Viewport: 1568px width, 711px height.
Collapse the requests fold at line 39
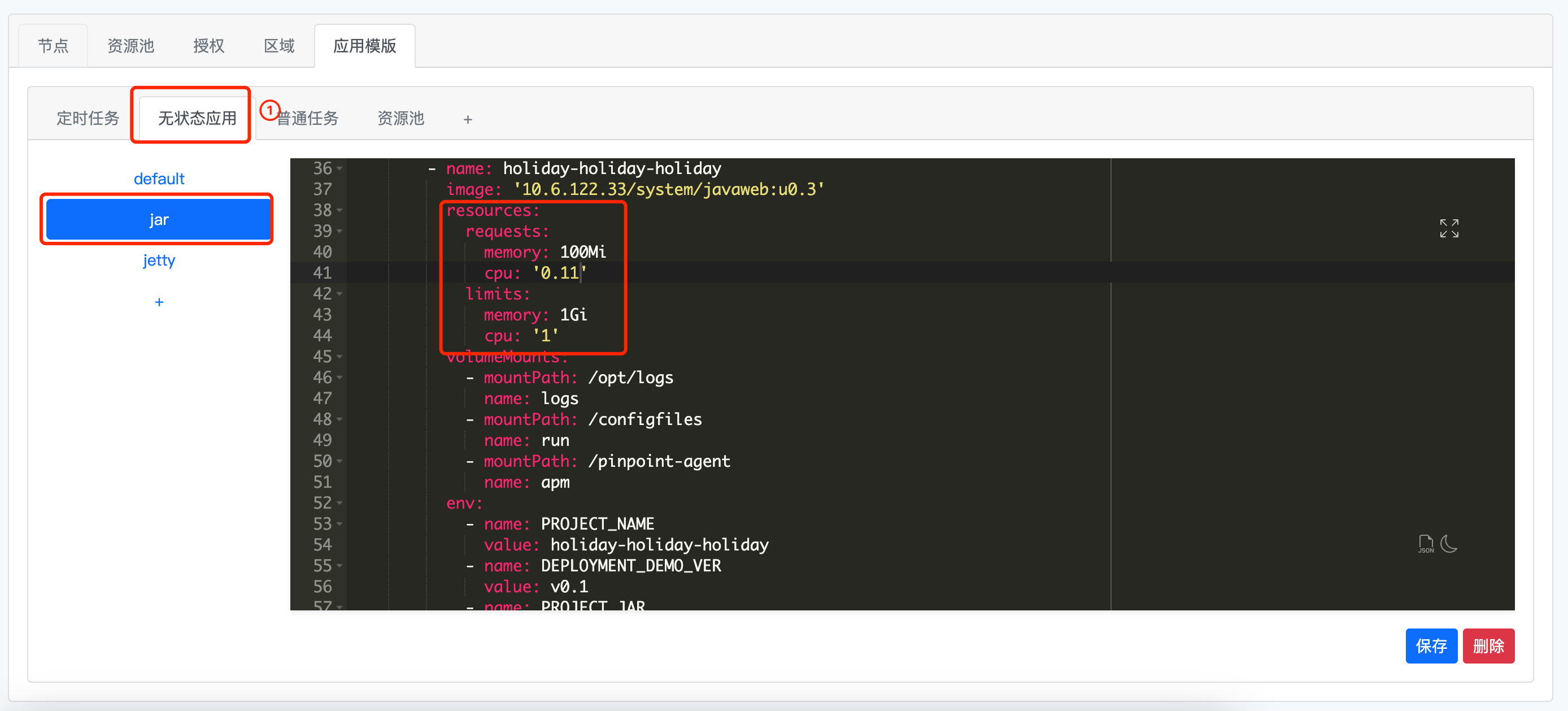(339, 232)
